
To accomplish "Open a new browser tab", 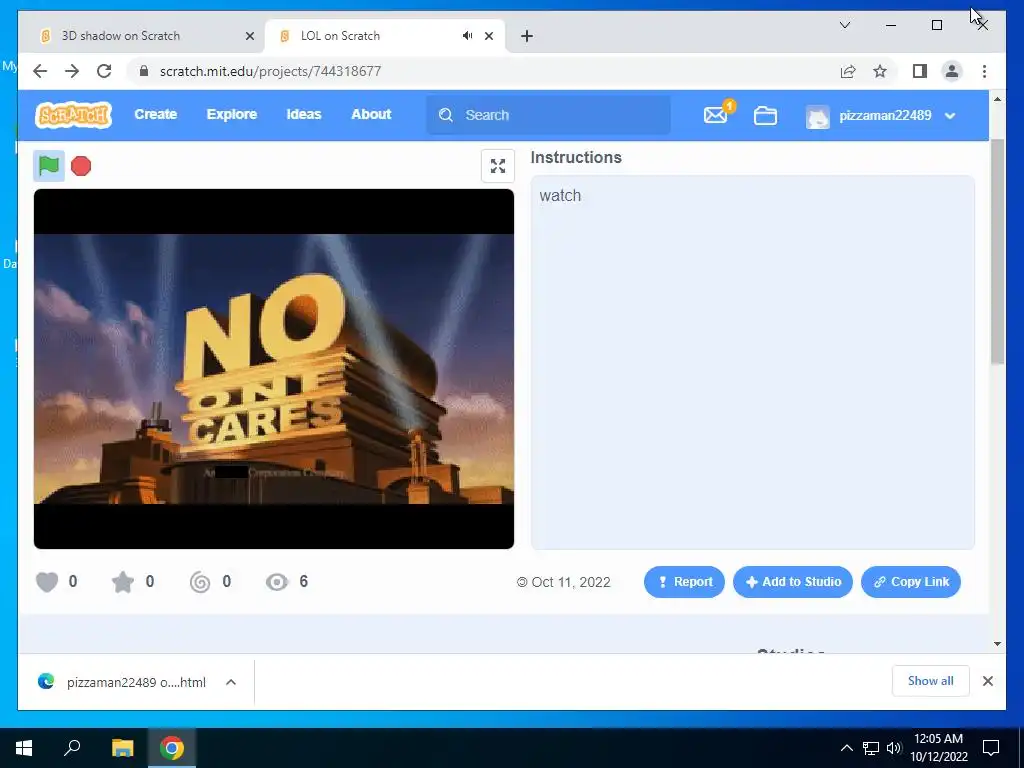I will pyautogui.click(x=527, y=36).
